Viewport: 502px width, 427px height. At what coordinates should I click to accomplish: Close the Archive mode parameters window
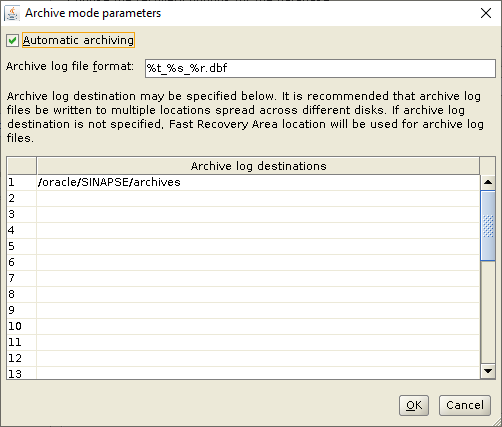coord(486,13)
